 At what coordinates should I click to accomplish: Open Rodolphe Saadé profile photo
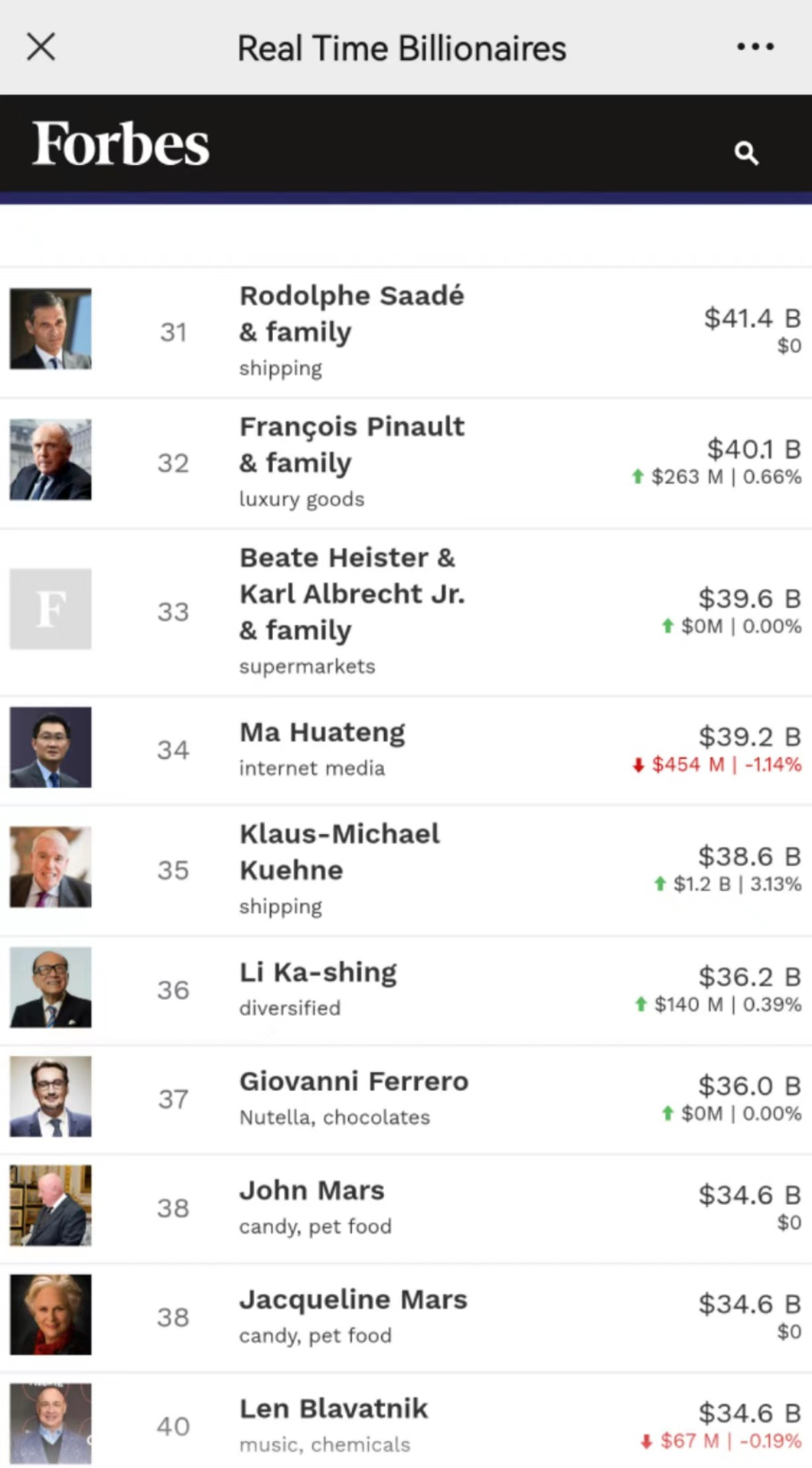click(x=50, y=329)
